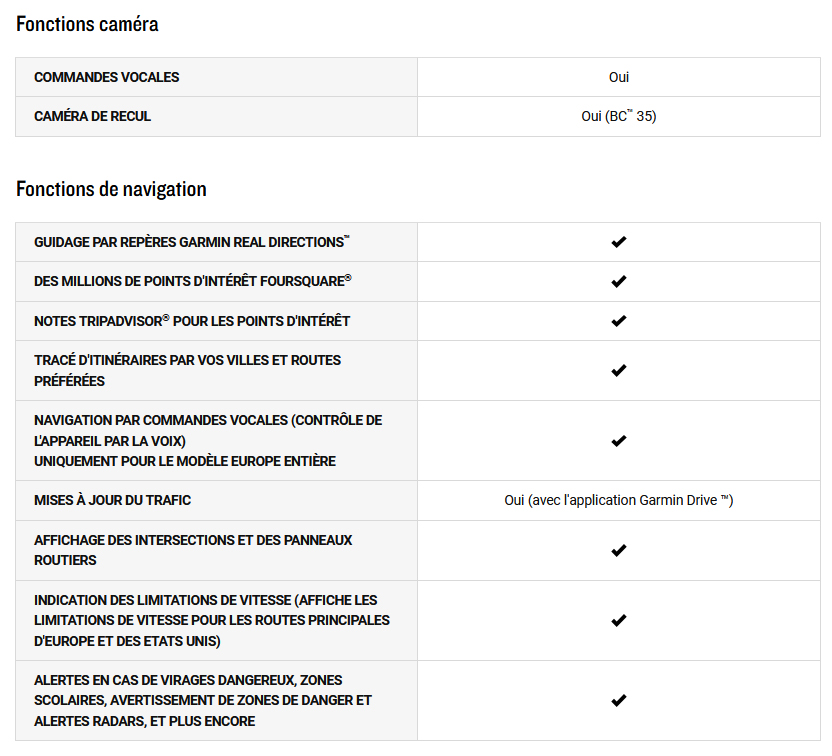Click the Foursquare points of interest checkmark

click(619, 282)
